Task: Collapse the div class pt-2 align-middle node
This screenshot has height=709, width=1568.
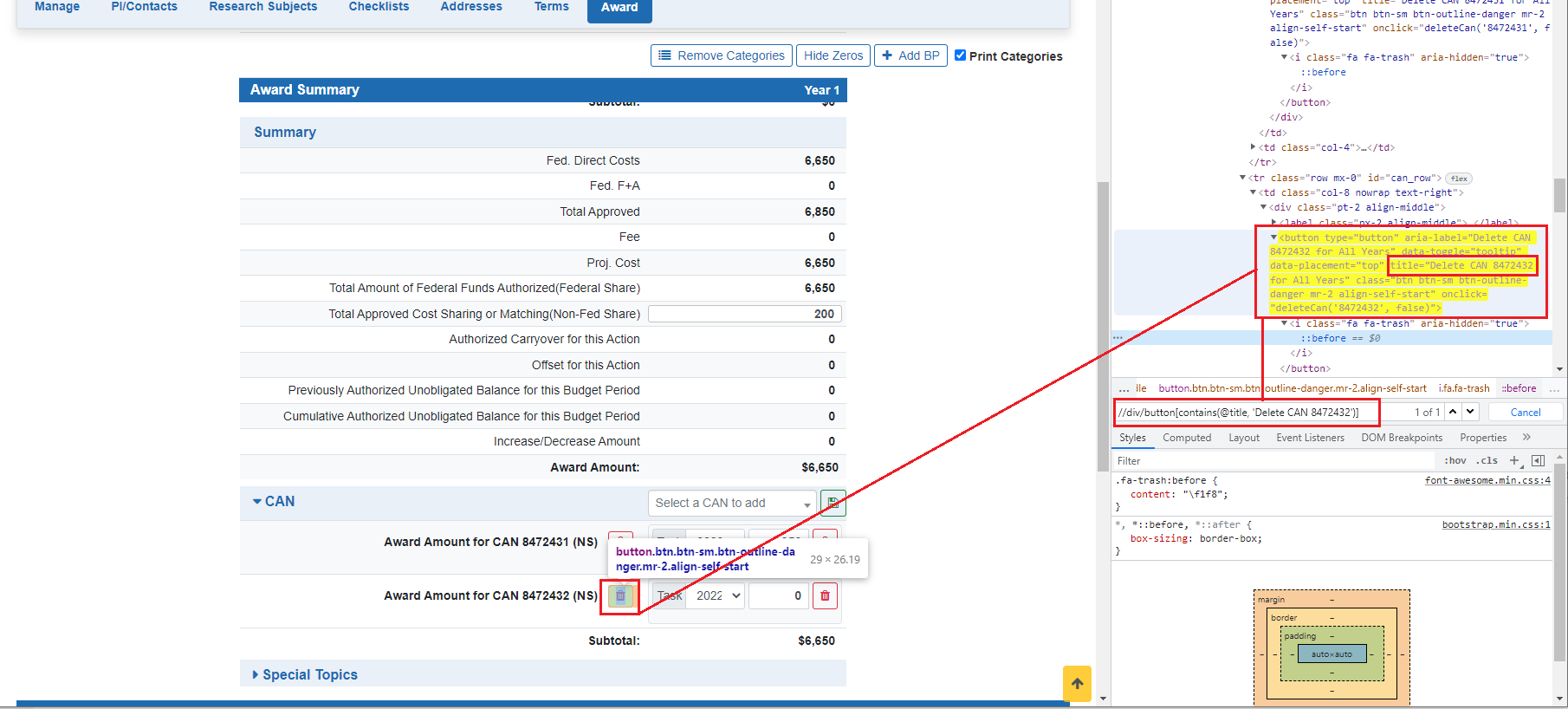Action: click(x=1263, y=207)
